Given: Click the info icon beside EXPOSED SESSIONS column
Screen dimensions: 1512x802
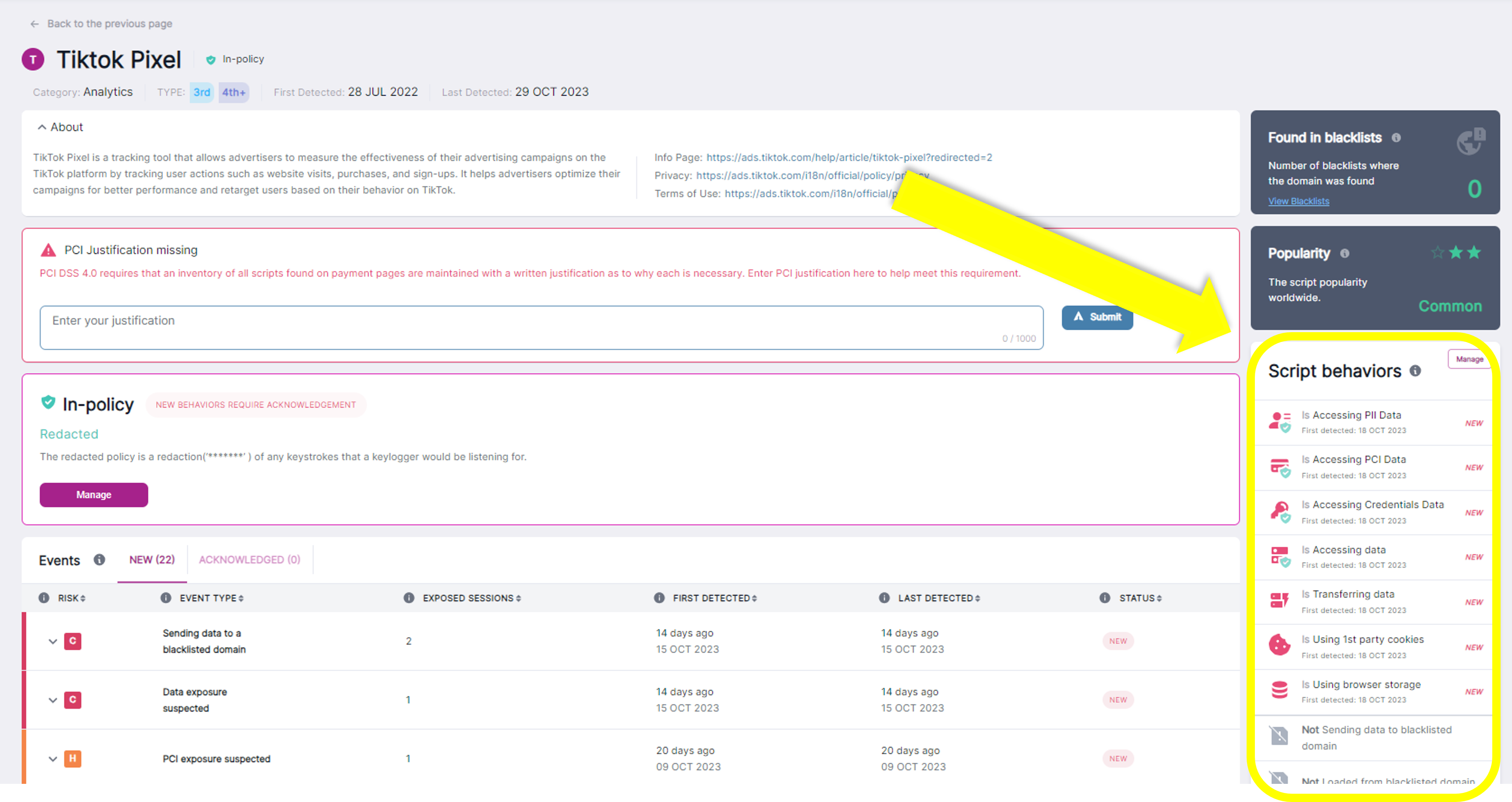Looking at the screenshot, I should pos(409,598).
